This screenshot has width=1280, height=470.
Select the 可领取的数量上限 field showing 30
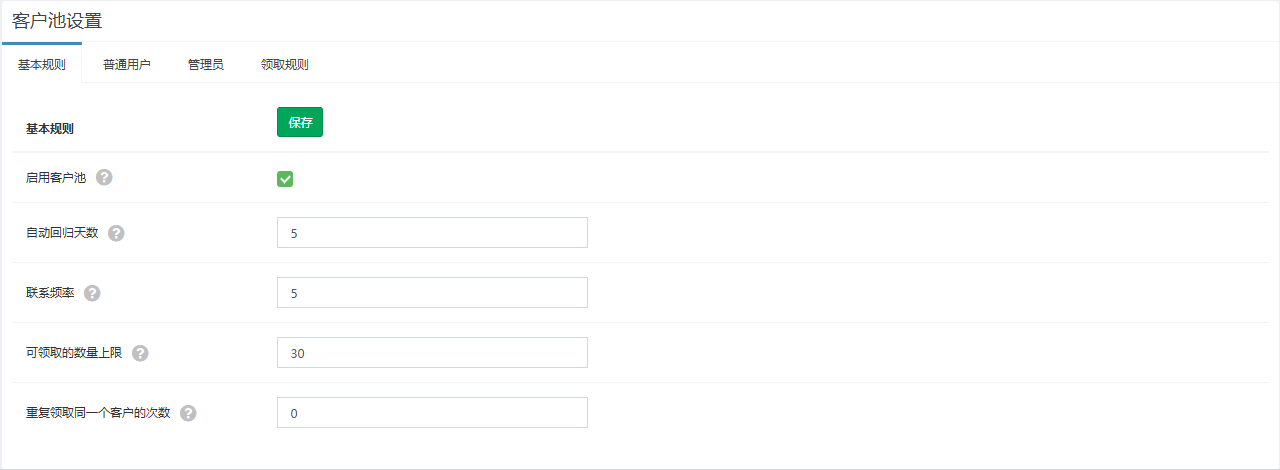[432, 353]
